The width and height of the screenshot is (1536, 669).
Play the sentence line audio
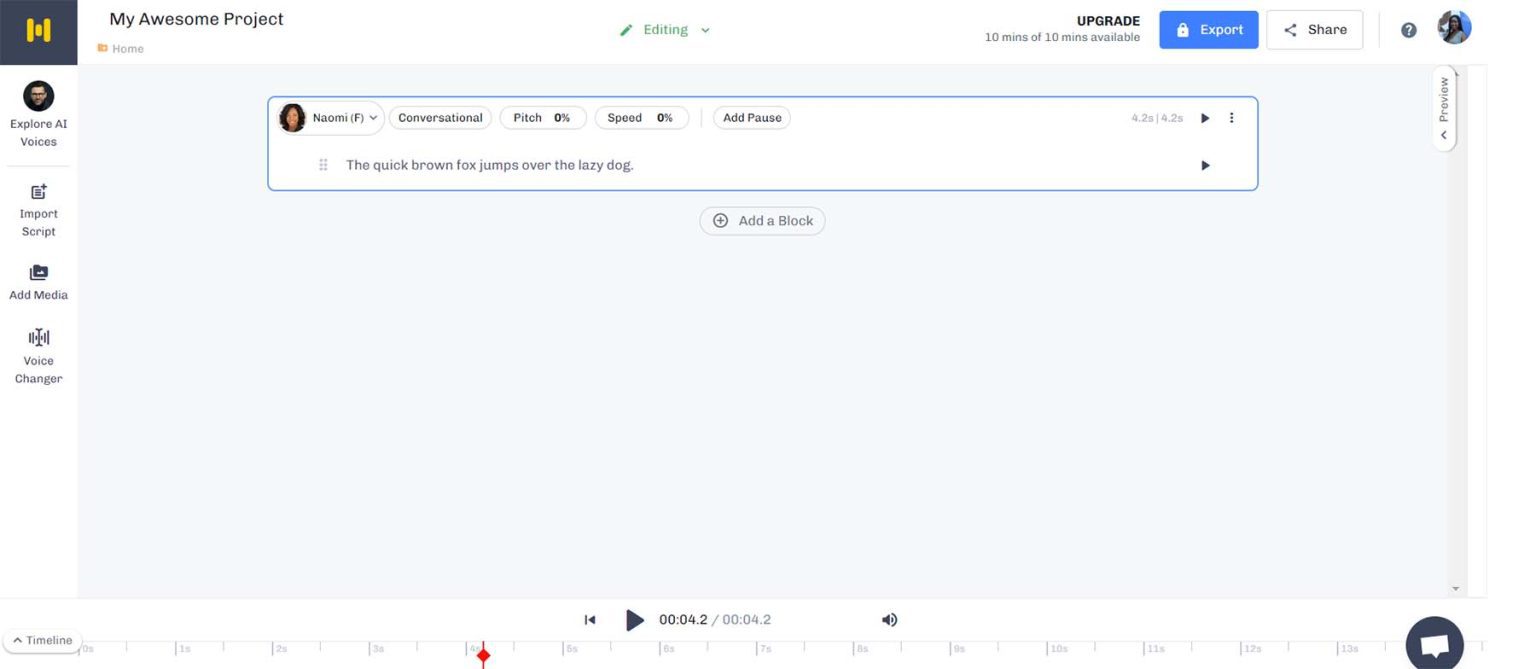coord(1205,165)
